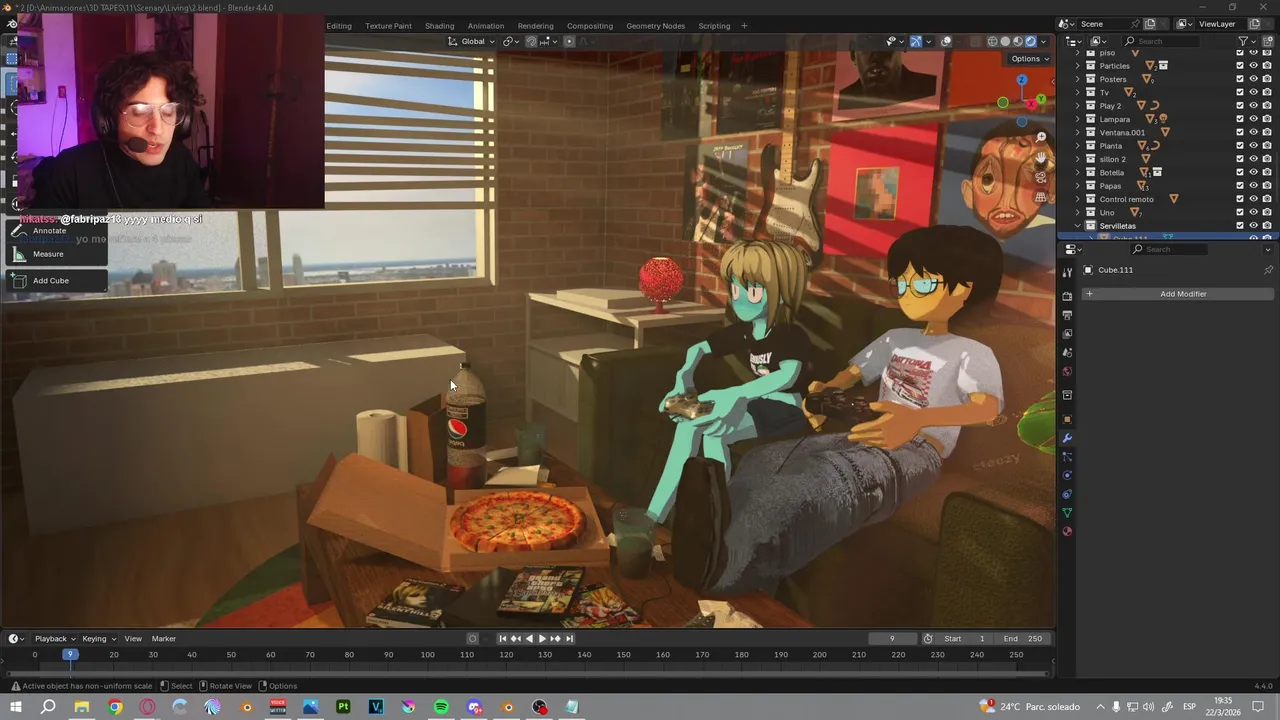Open the Tool properties tab icon
The width and height of the screenshot is (1280, 720).
(1067, 273)
